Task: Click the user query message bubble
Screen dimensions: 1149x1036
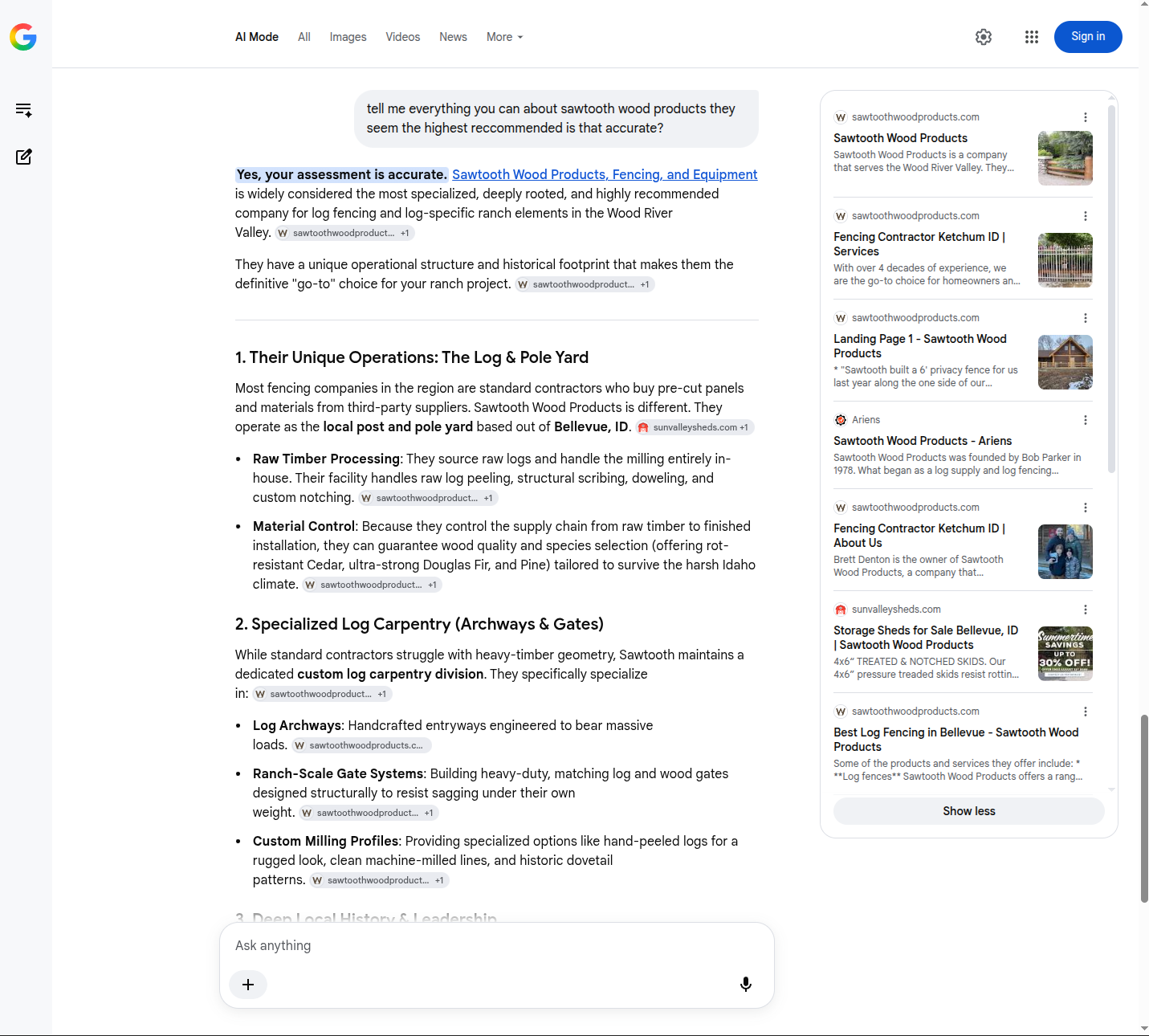Action: tap(556, 118)
